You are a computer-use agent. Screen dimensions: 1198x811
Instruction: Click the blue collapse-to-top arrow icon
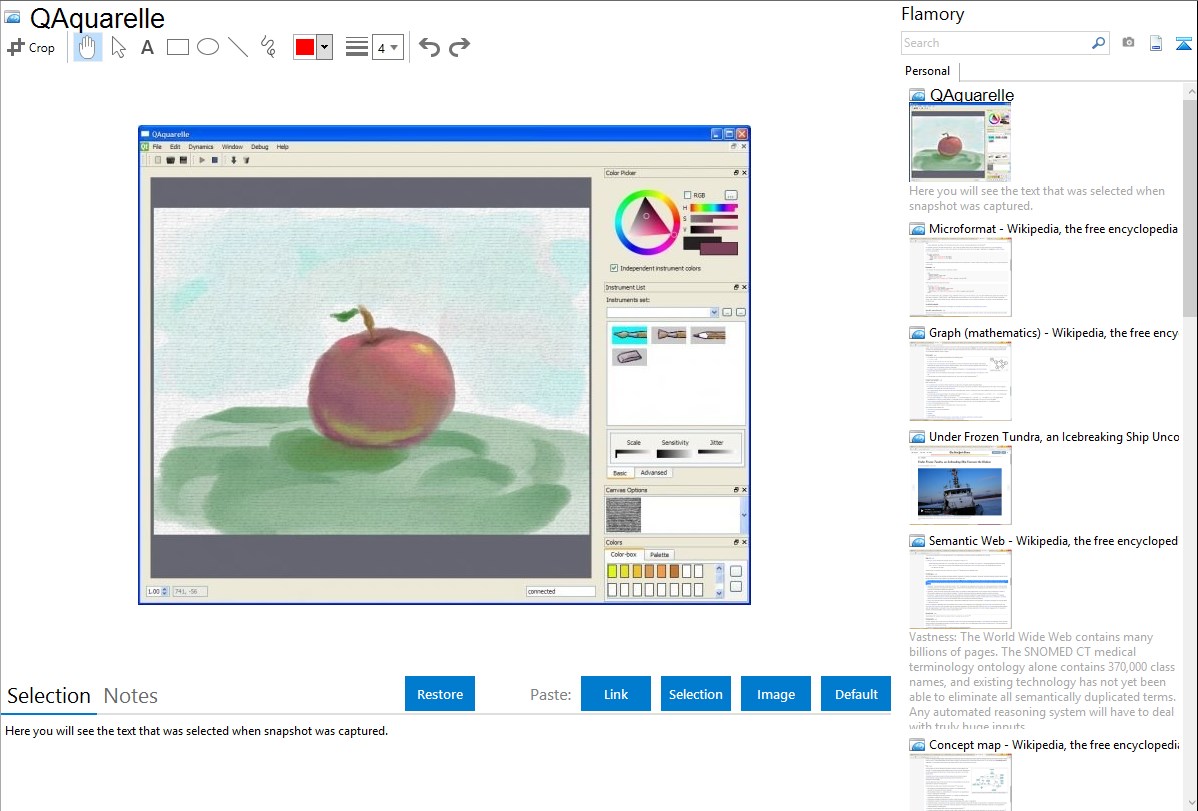tap(1183, 43)
